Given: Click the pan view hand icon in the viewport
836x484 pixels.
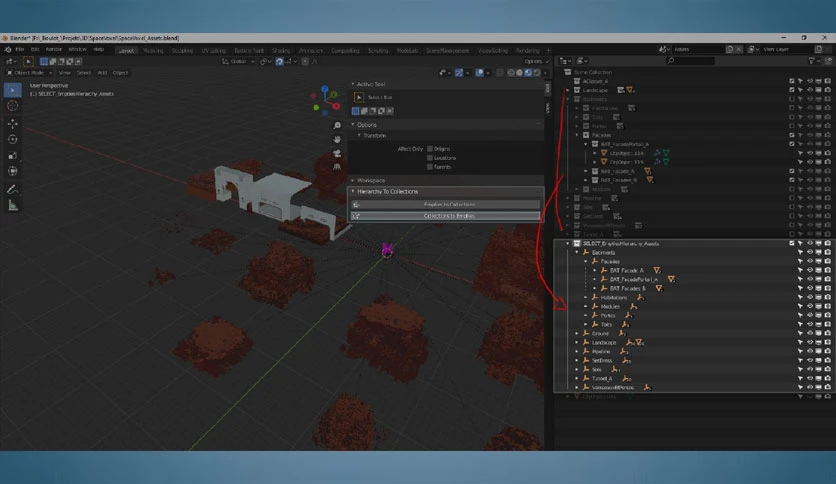Looking at the screenshot, I should point(337,139).
